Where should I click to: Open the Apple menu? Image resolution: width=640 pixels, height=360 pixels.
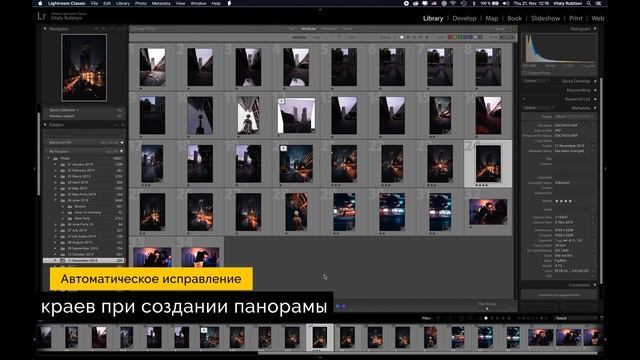40,3
